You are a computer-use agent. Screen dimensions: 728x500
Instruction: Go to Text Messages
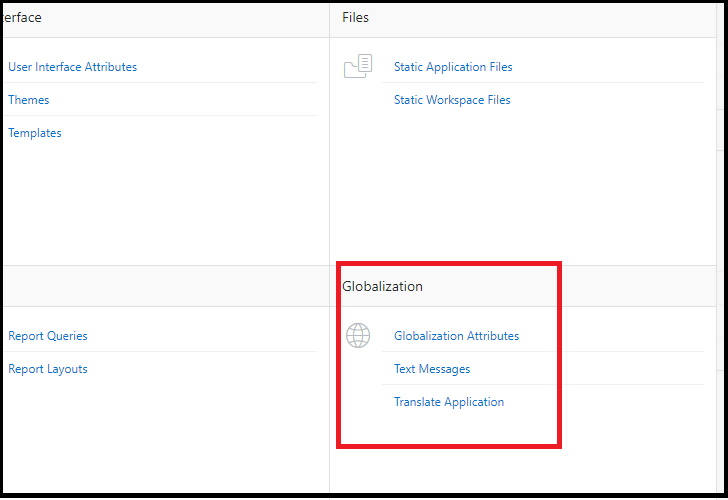click(x=432, y=369)
